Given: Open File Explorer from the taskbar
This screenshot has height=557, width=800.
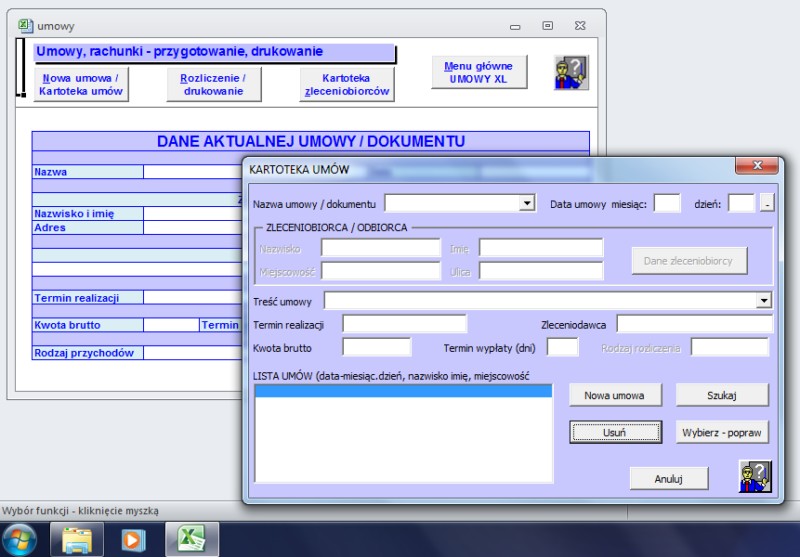Looking at the screenshot, I should (x=77, y=540).
